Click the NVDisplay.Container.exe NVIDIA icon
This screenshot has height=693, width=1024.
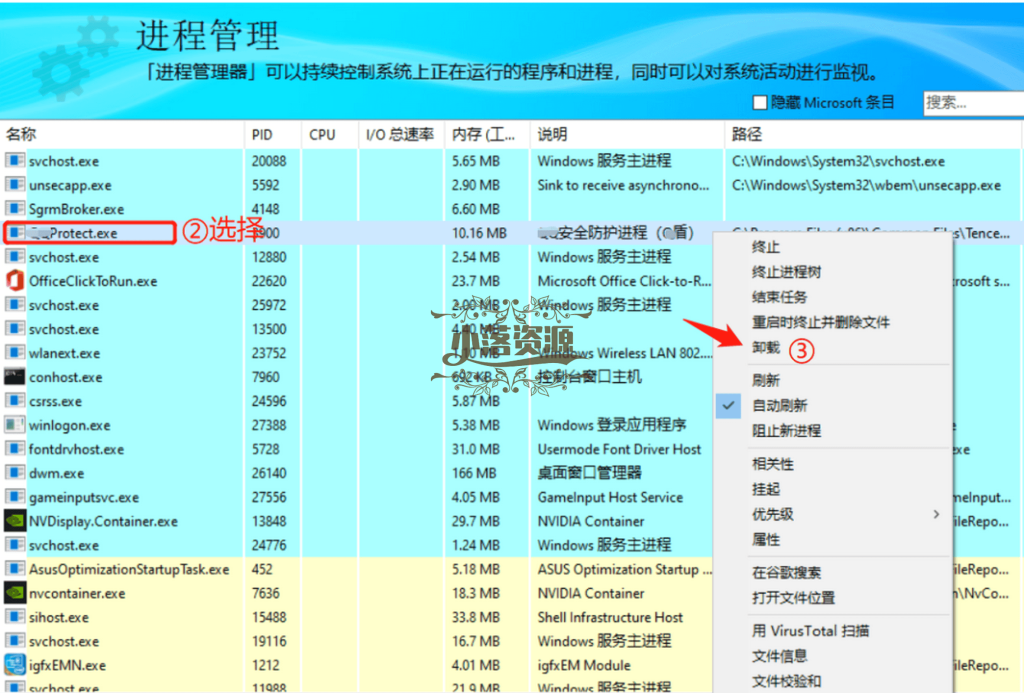click(x=14, y=521)
